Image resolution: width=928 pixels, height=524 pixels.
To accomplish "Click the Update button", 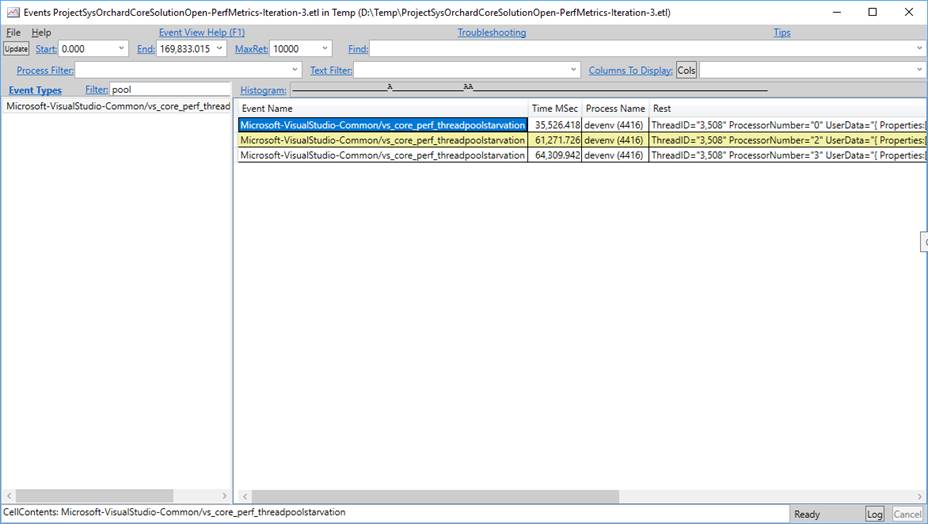I will [16, 49].
